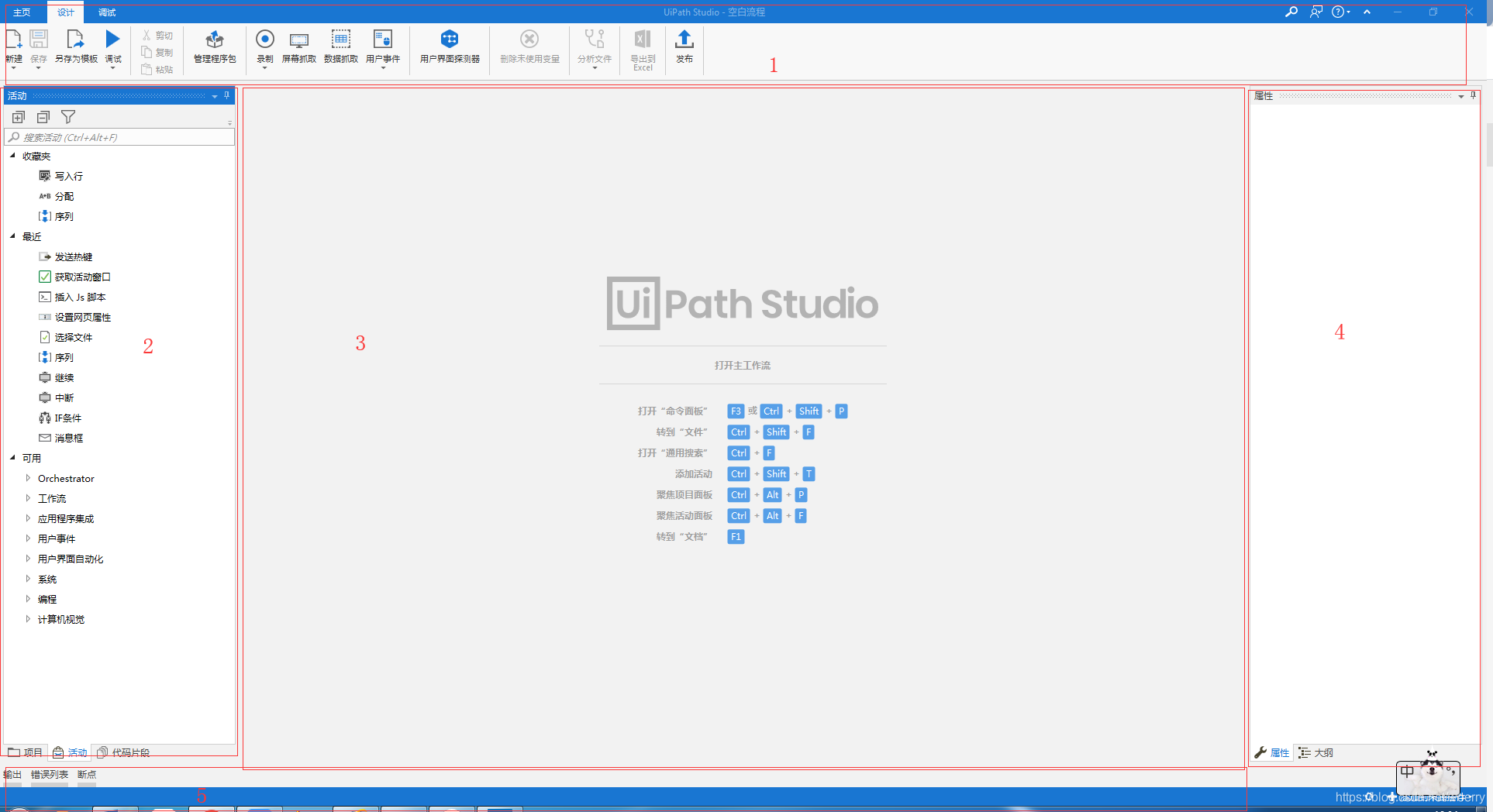
Task: Open Manage Packages (管理程序包)
Action: [x=215, y=46]
